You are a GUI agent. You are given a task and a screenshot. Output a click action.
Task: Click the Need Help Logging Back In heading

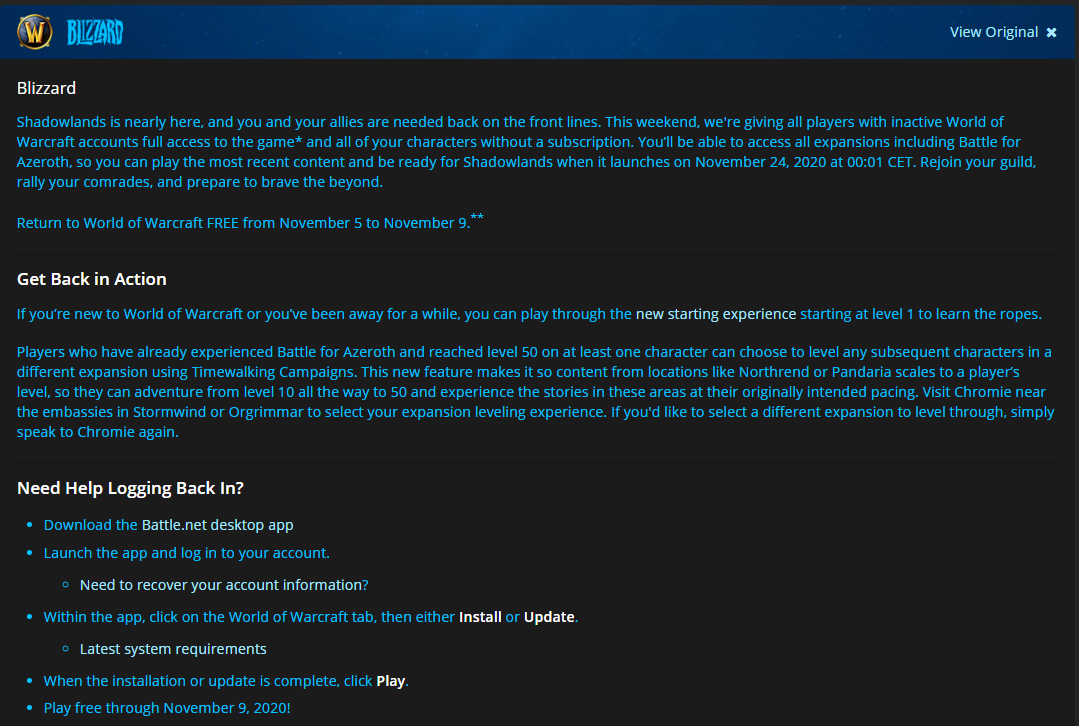[x=130, y=488]
